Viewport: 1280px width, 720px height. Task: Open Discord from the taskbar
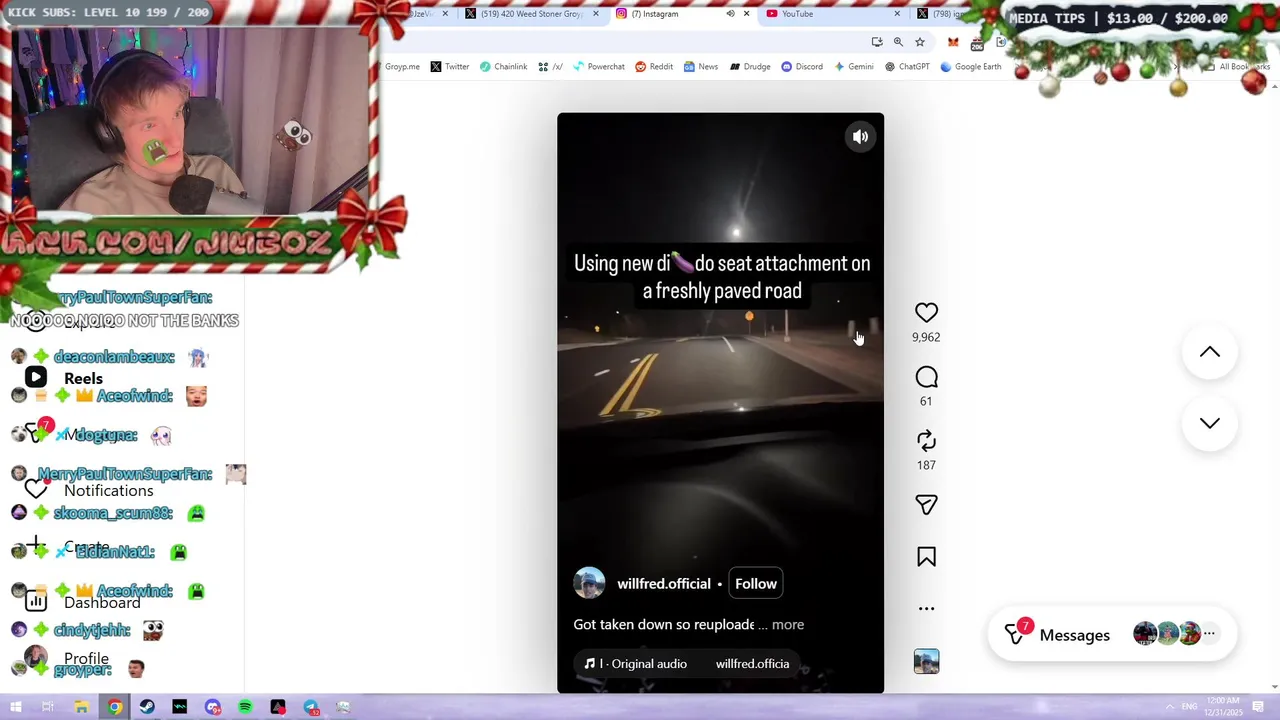(x=213, y=707)
